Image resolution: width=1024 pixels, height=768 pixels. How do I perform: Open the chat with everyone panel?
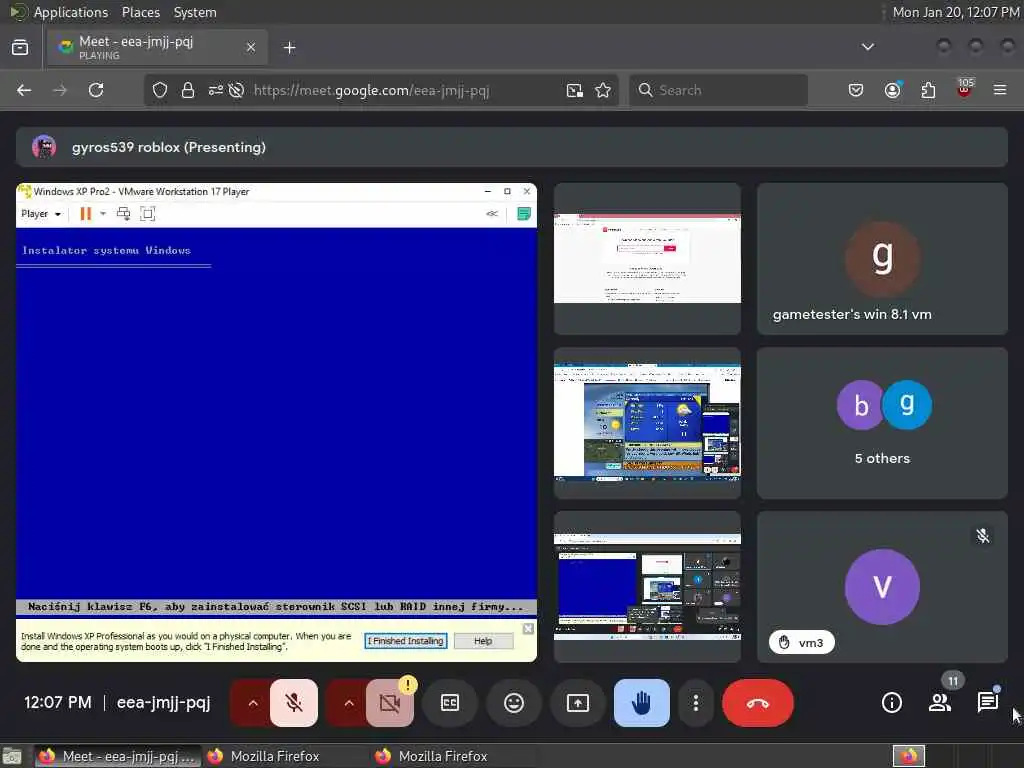(x=988, y=701)
